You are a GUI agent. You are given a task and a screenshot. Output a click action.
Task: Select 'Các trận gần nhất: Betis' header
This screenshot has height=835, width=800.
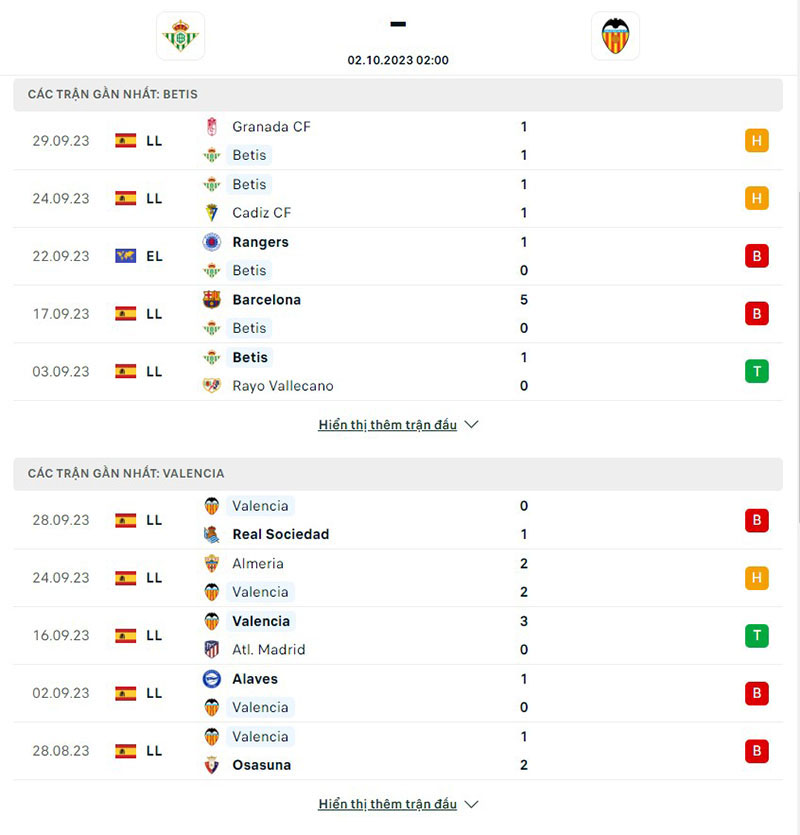pyautogui.click(x=113, y=94)
